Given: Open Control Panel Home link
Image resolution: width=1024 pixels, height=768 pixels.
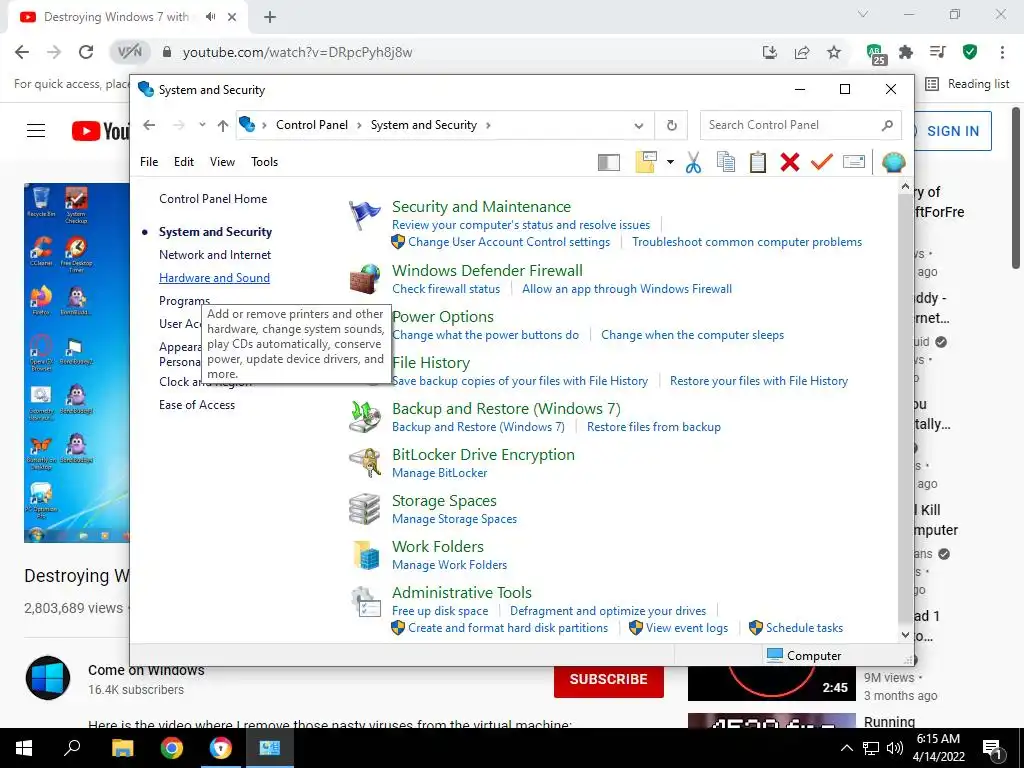Looking at the screenshot, I should pos(213,199).
